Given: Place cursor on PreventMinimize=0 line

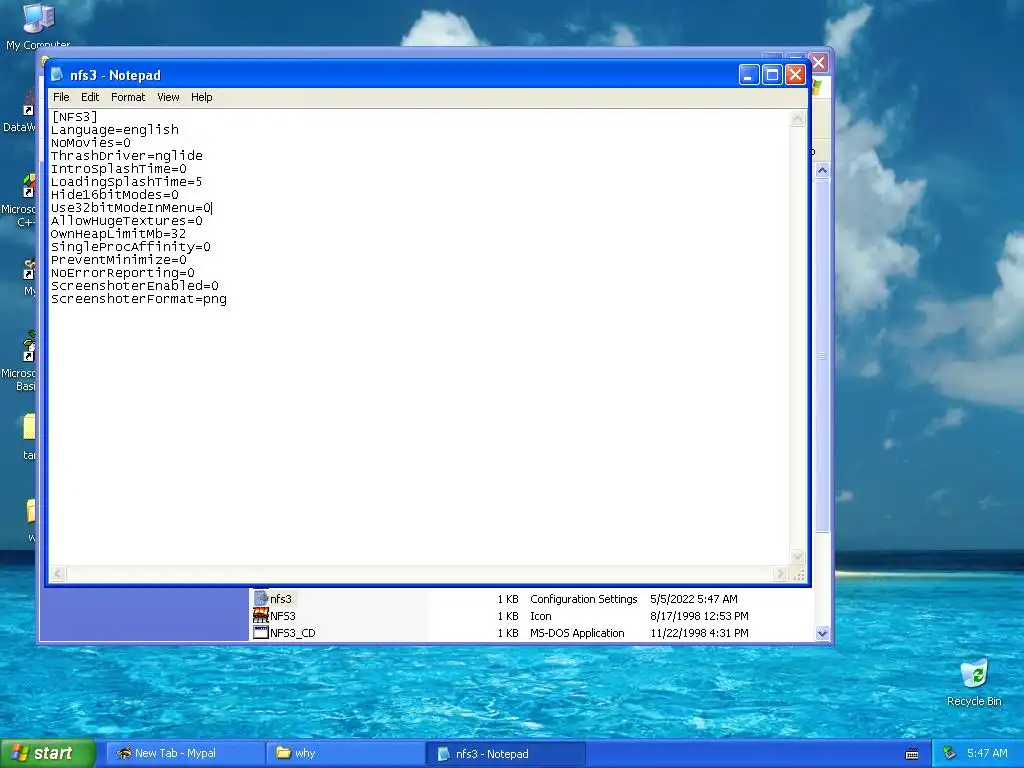Looking at the screenshot, I should 119,260.
